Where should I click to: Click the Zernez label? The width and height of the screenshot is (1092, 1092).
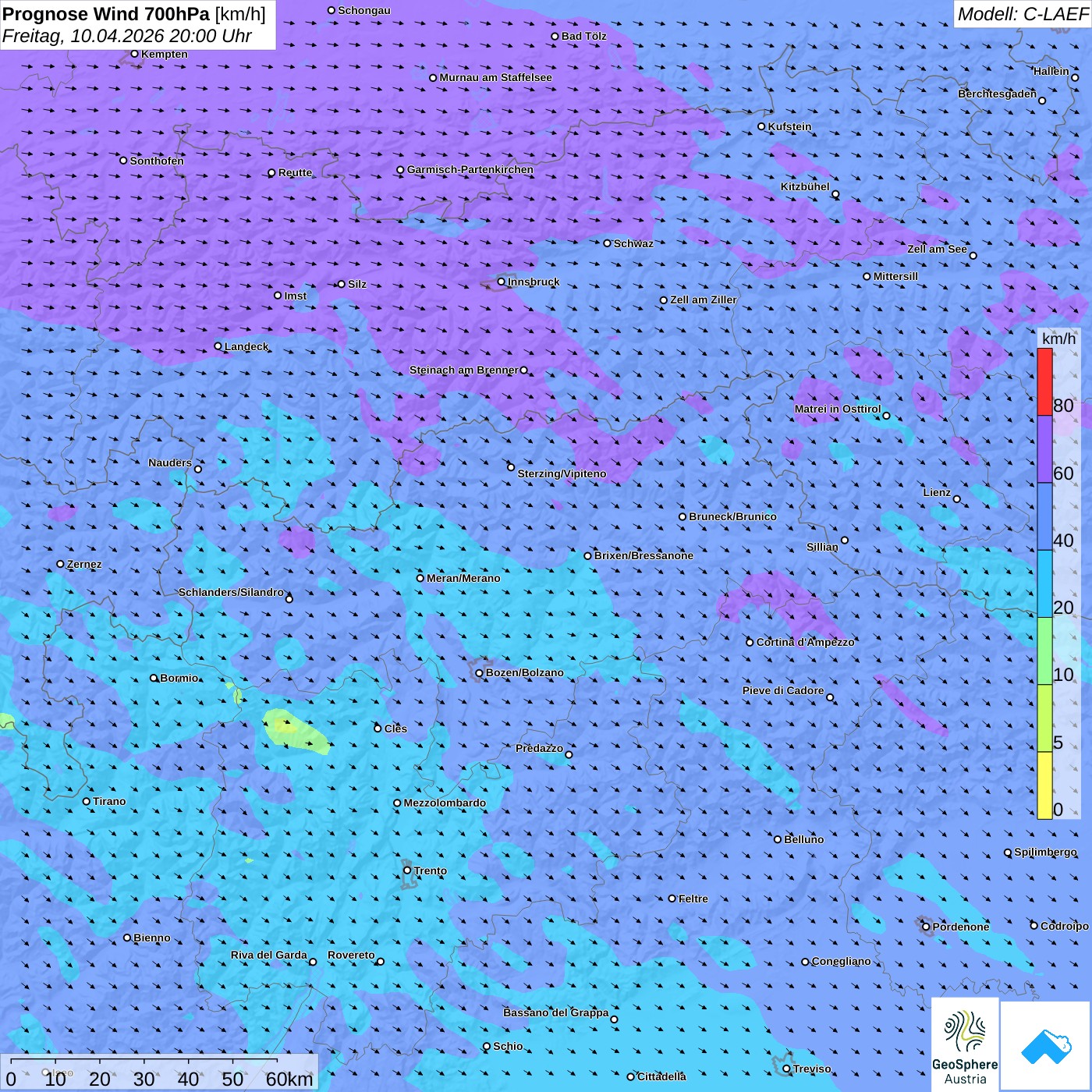[84, 564]
